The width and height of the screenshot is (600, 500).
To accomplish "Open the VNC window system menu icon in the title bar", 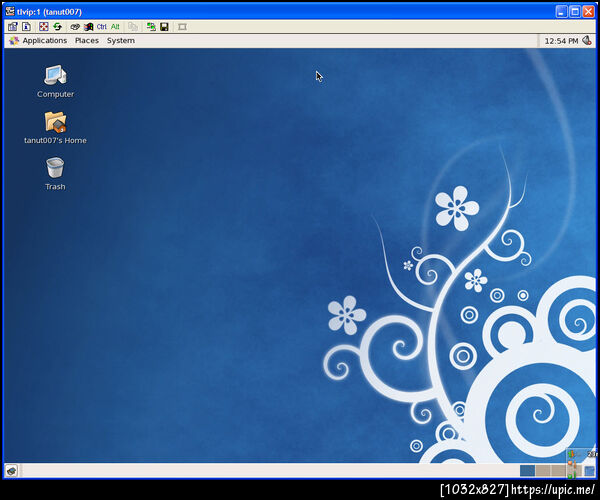I will coord(10,11).
